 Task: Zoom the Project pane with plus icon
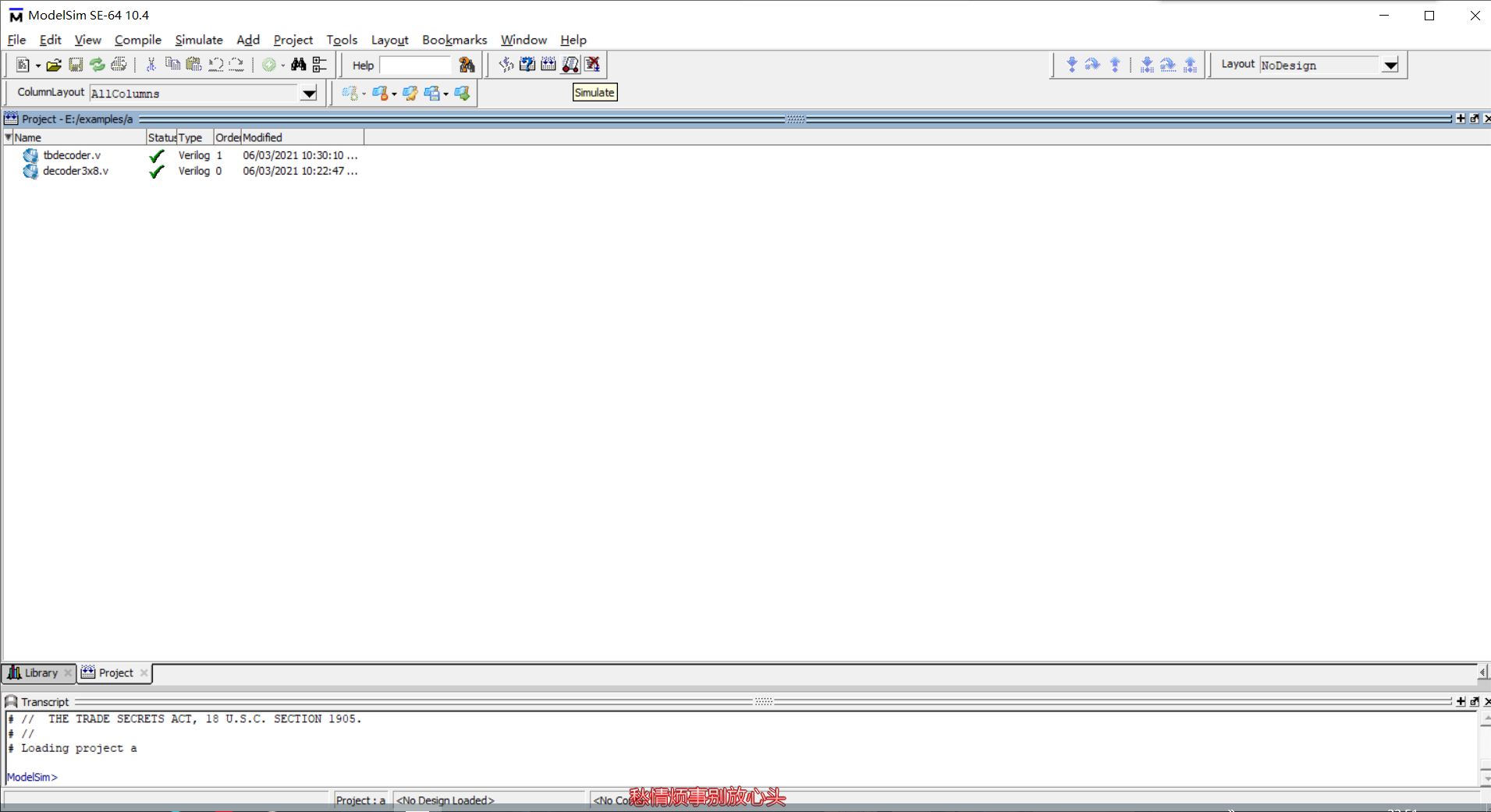tap(1461, 119)
